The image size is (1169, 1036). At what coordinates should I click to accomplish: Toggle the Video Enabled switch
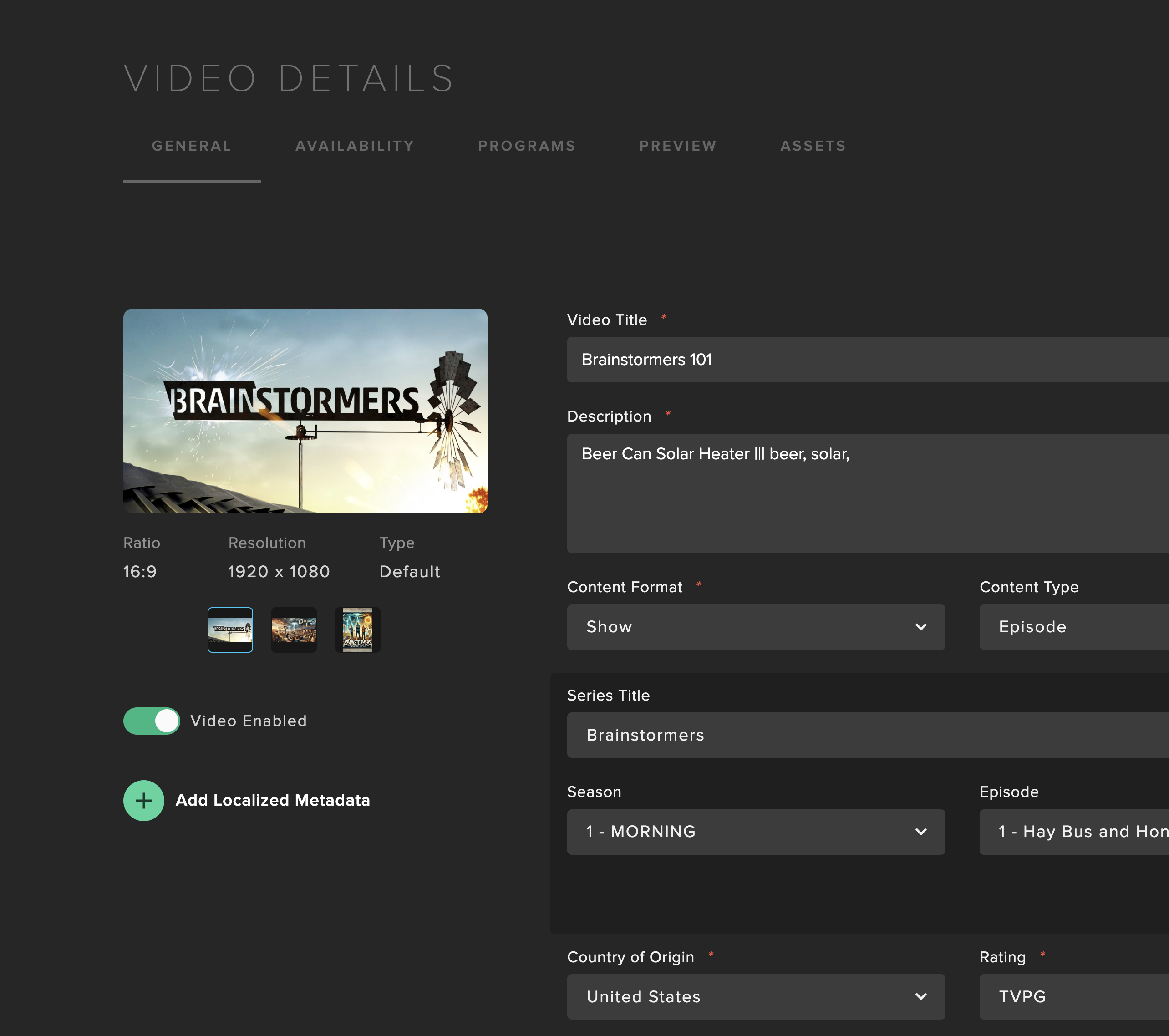152,721
